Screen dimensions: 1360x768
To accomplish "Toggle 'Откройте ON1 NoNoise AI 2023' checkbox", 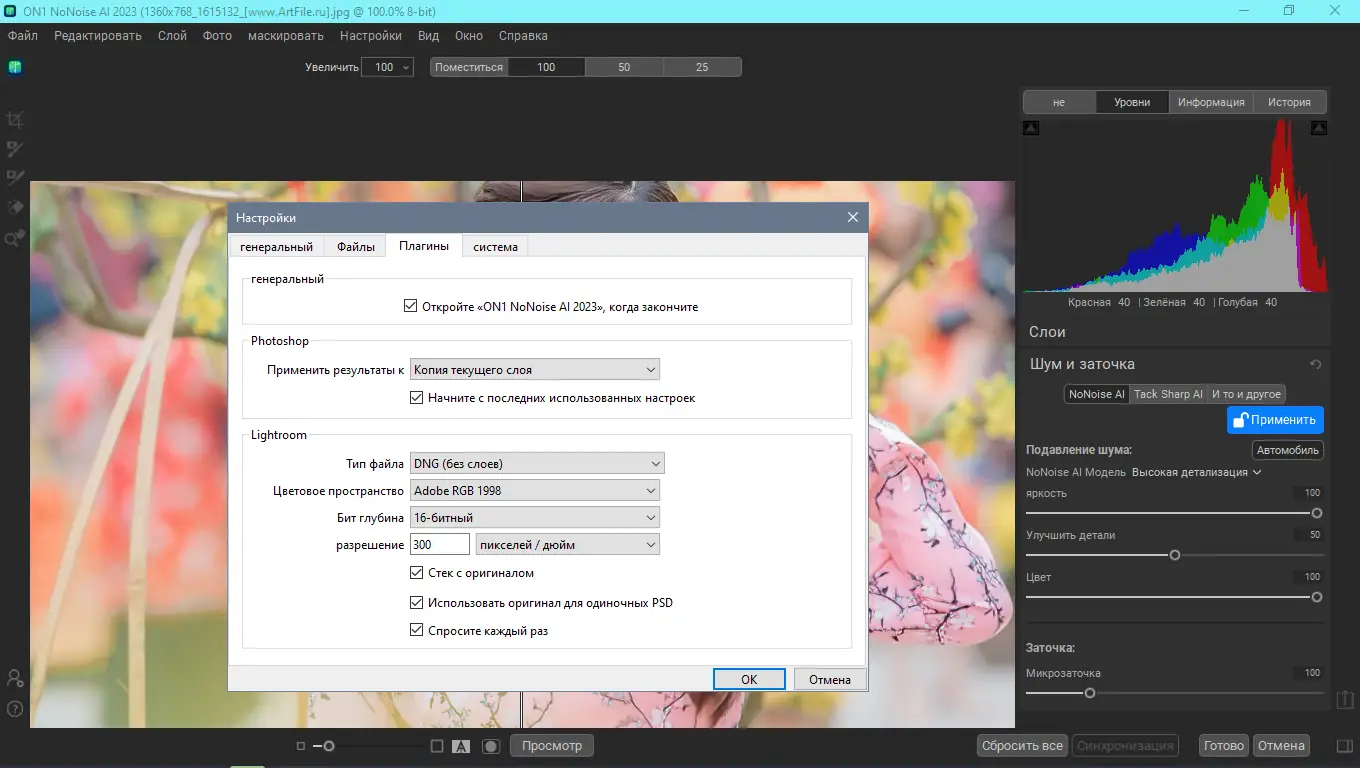I will tap(410, 306).
